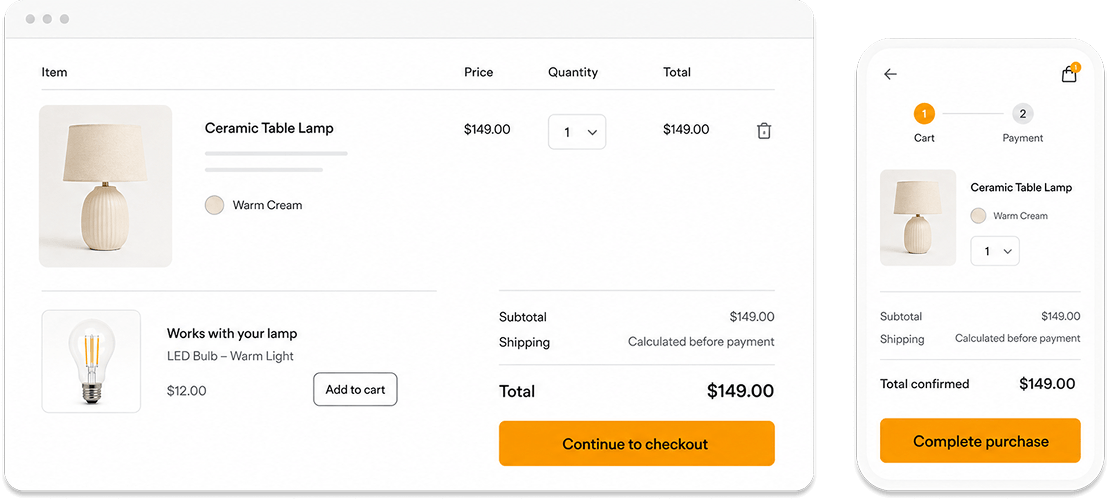Click the Ceramic Table Lamp title on desktop
The image size is (1109, 500).
pyautogui.click(x=269, y=128)
